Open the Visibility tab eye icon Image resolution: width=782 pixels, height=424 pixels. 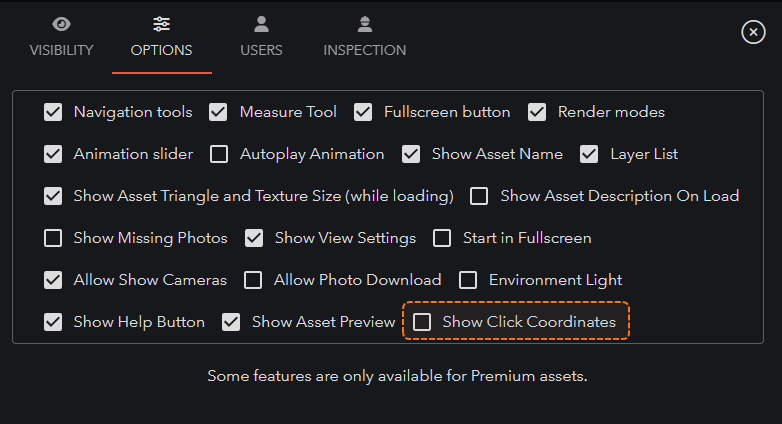tap(61, 24)
